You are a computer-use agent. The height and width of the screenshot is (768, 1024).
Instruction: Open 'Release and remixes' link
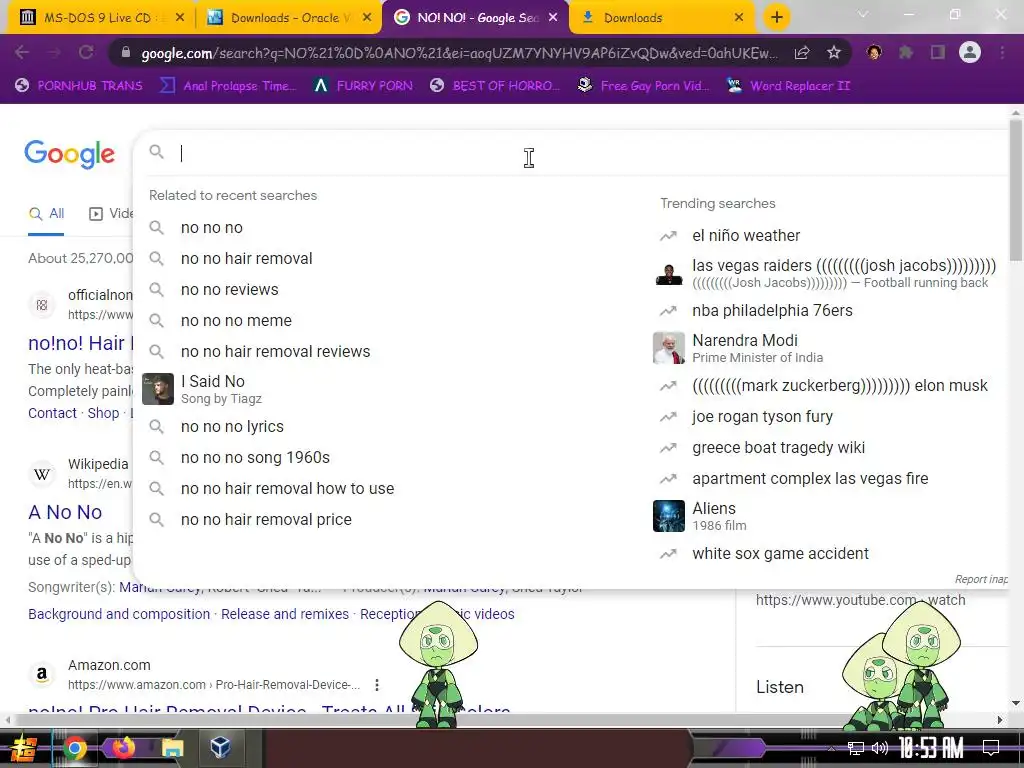[285, 615]
